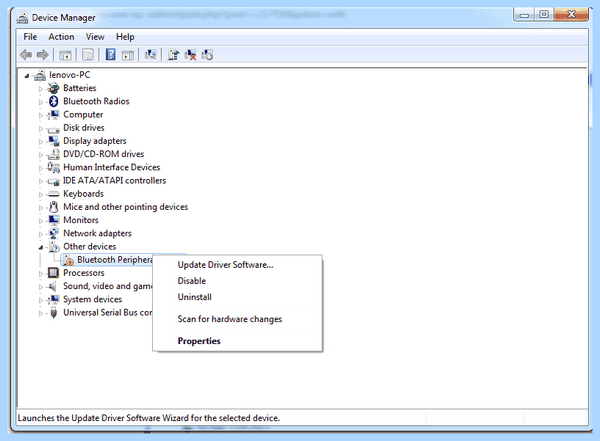Choose Disable from context menu

pyautogui.click(x=237, y=281)
